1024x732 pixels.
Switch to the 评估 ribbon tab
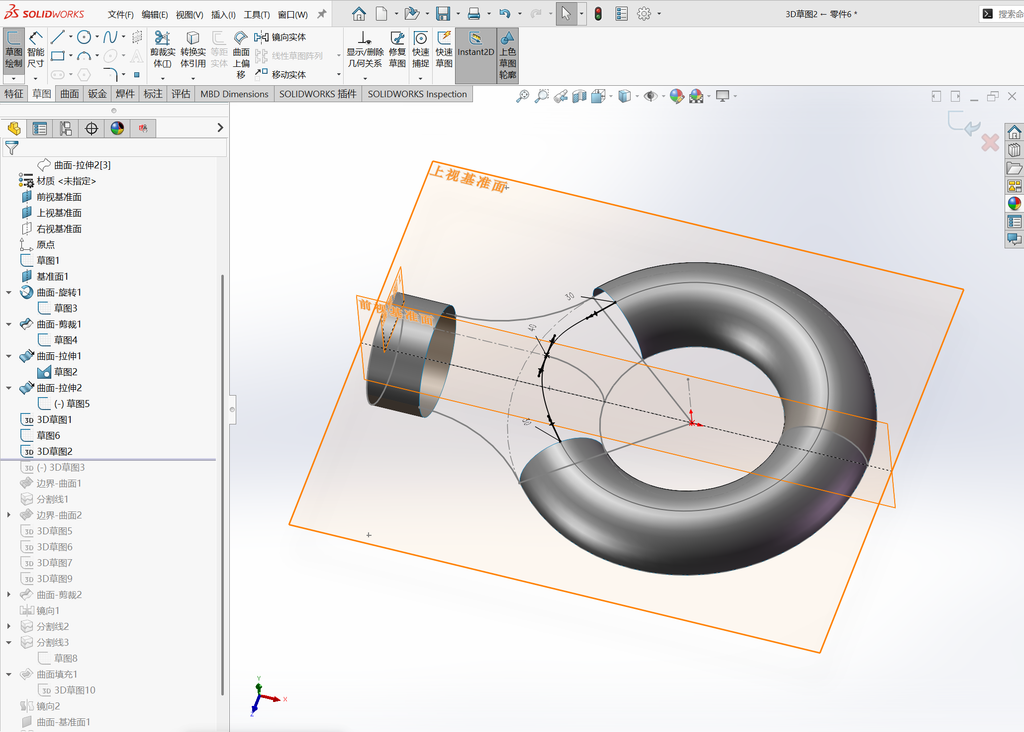point(181,94)
